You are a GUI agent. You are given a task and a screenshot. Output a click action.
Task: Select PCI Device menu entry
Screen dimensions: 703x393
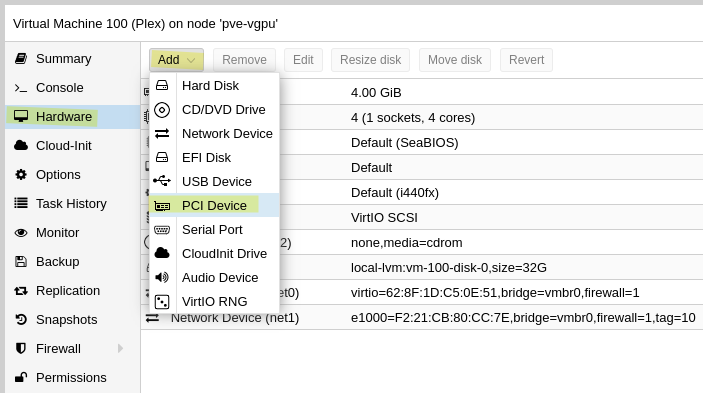[214, 205]
